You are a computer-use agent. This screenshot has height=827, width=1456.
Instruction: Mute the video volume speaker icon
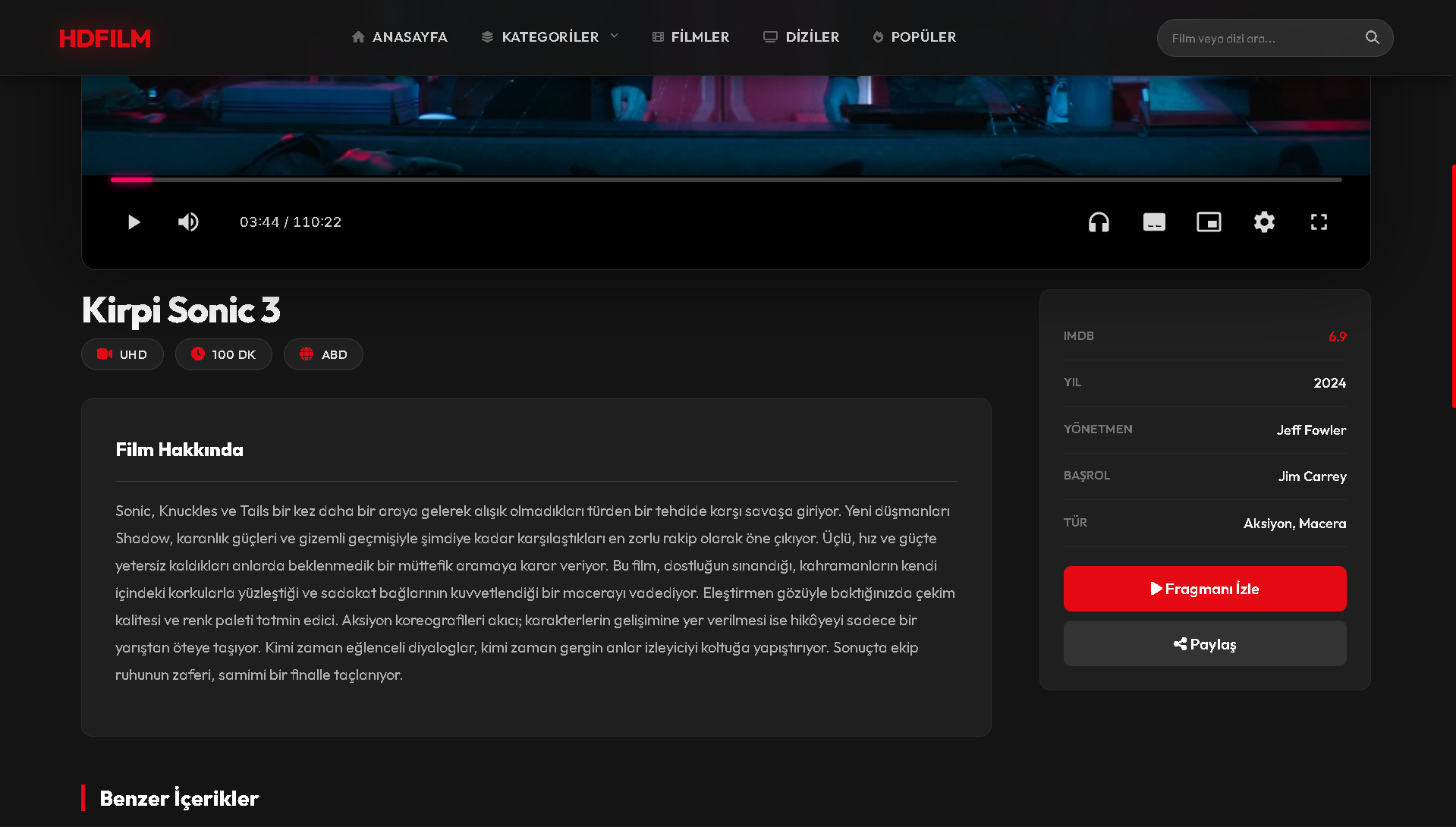[x=188, y=222]
